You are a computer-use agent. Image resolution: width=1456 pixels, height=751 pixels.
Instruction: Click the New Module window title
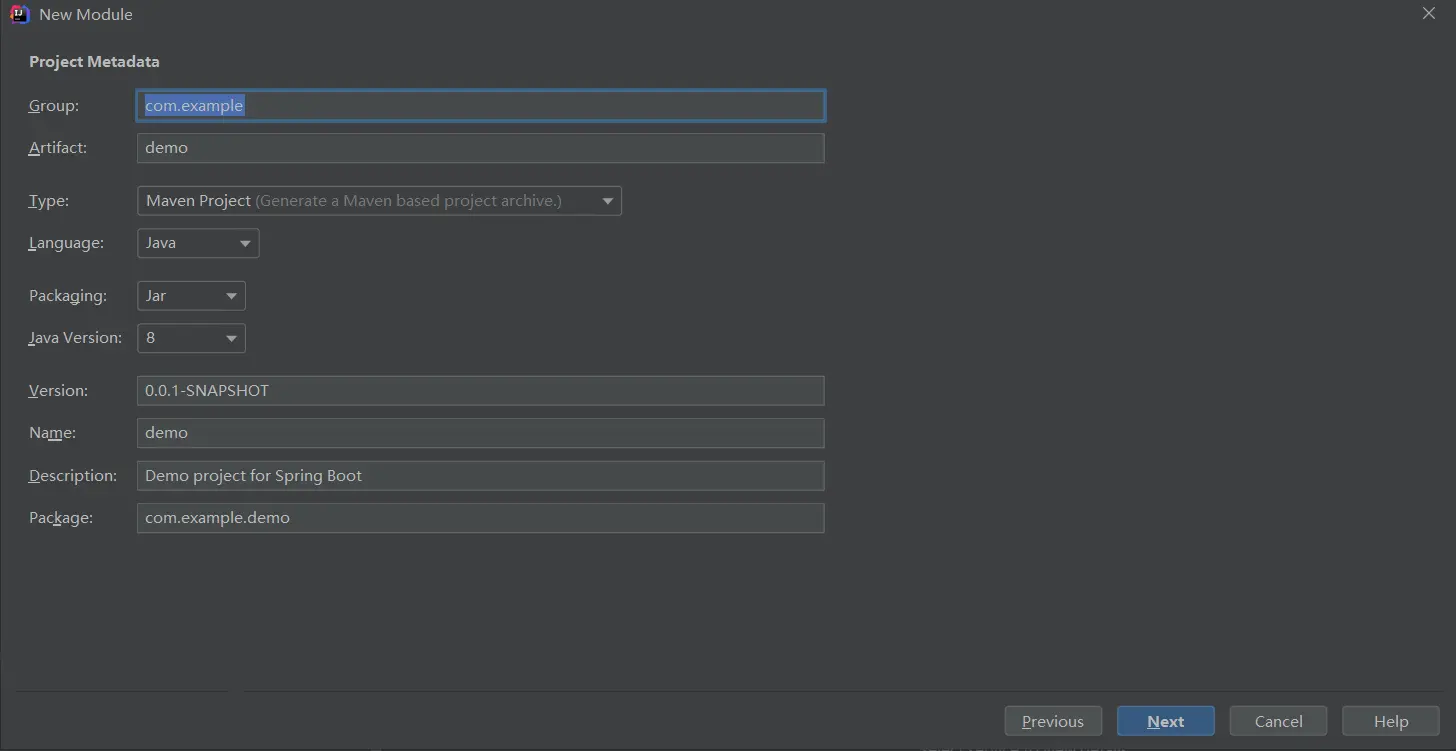[x=86, y=15]
